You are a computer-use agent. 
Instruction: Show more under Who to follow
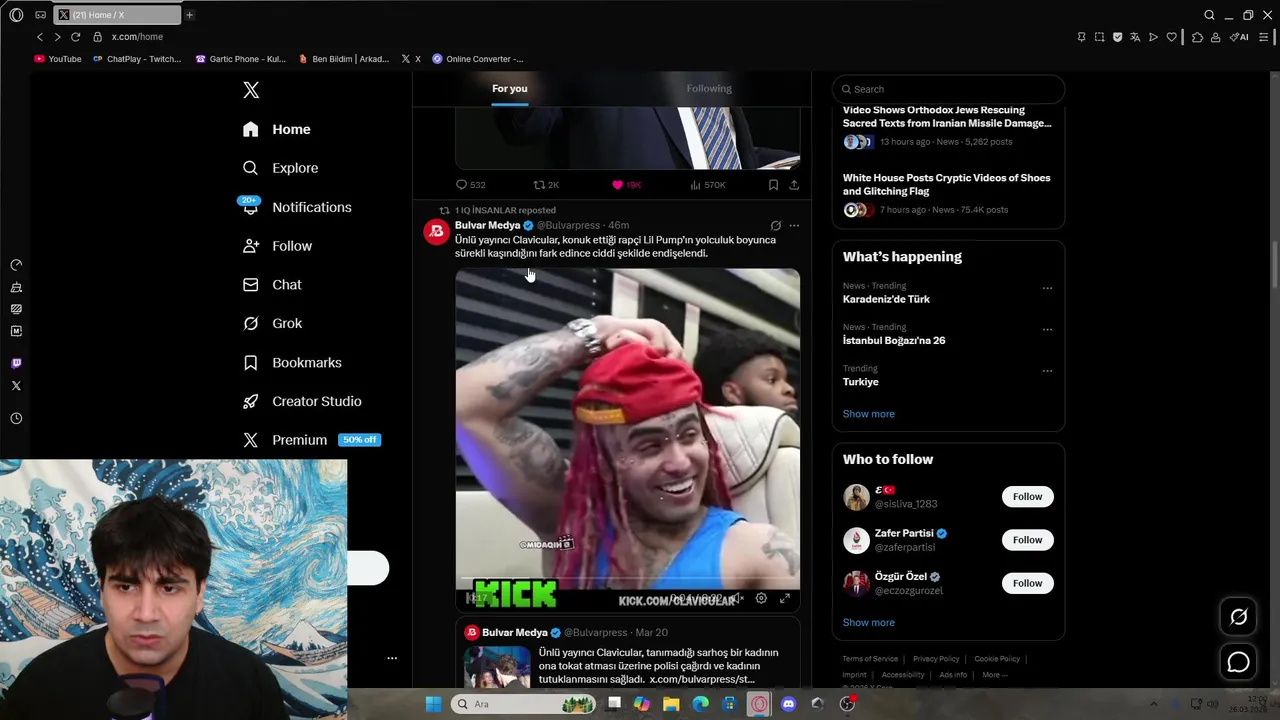tap(868, 623)
